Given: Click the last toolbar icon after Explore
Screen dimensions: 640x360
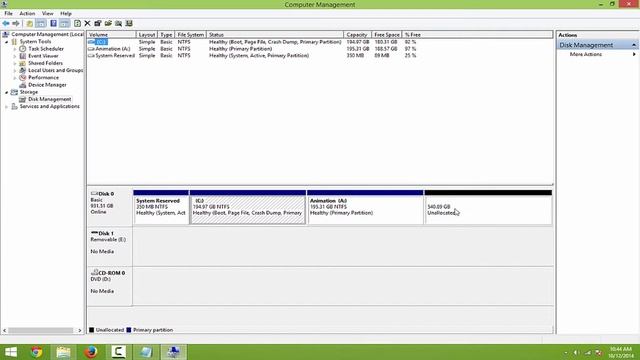Looking at the screenshot, I should (129, 24).
